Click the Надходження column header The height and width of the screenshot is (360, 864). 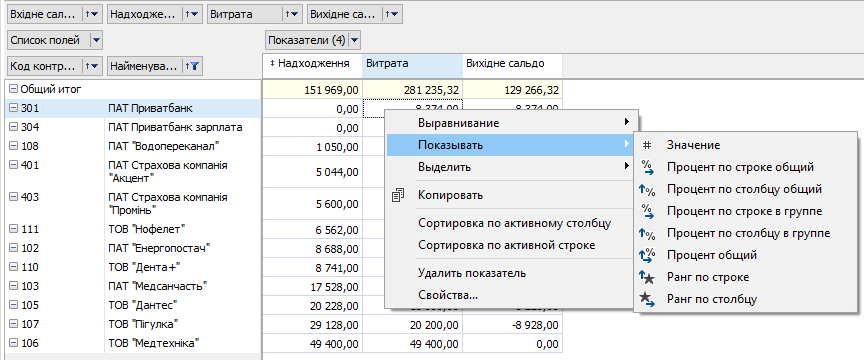click(x=312, y=63)
